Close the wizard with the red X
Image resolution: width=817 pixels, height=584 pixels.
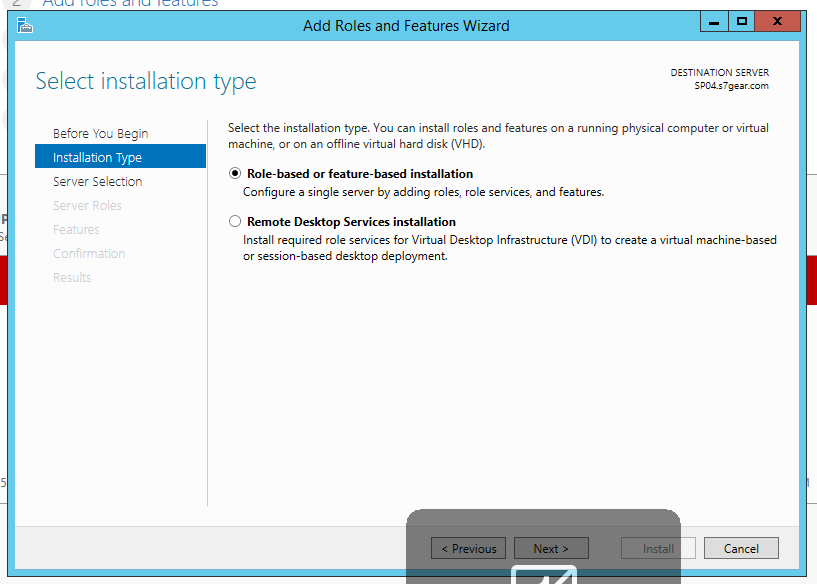pos(776,21)
